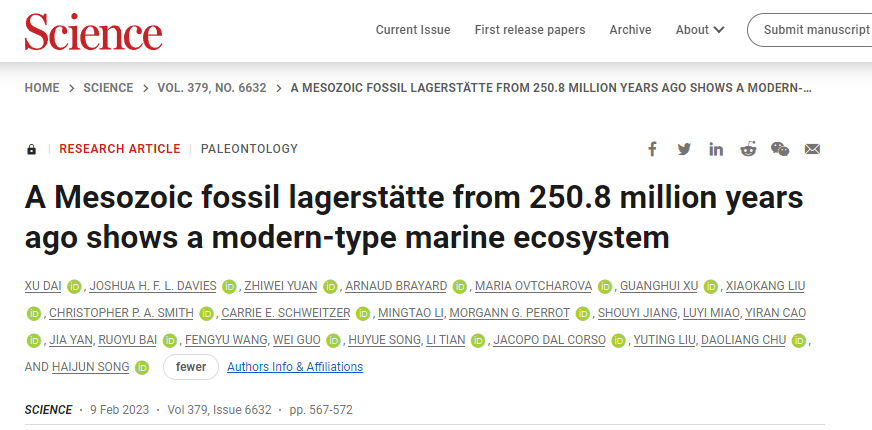
Task: Open Authors Info & Affiliations link
Action: [x=295, y=367]
